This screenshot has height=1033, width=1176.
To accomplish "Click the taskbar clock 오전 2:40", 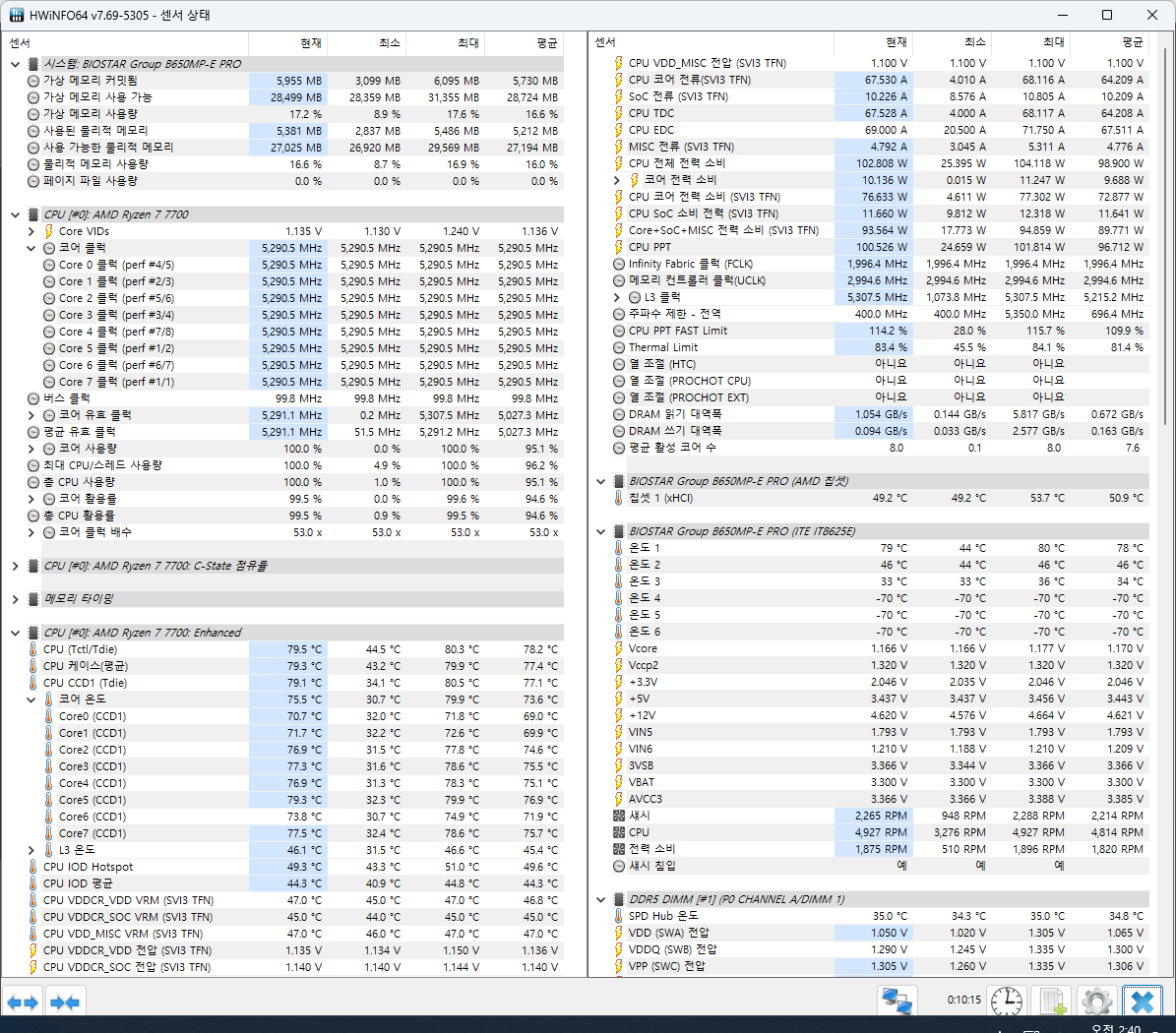I will tap(1115, 1028).
